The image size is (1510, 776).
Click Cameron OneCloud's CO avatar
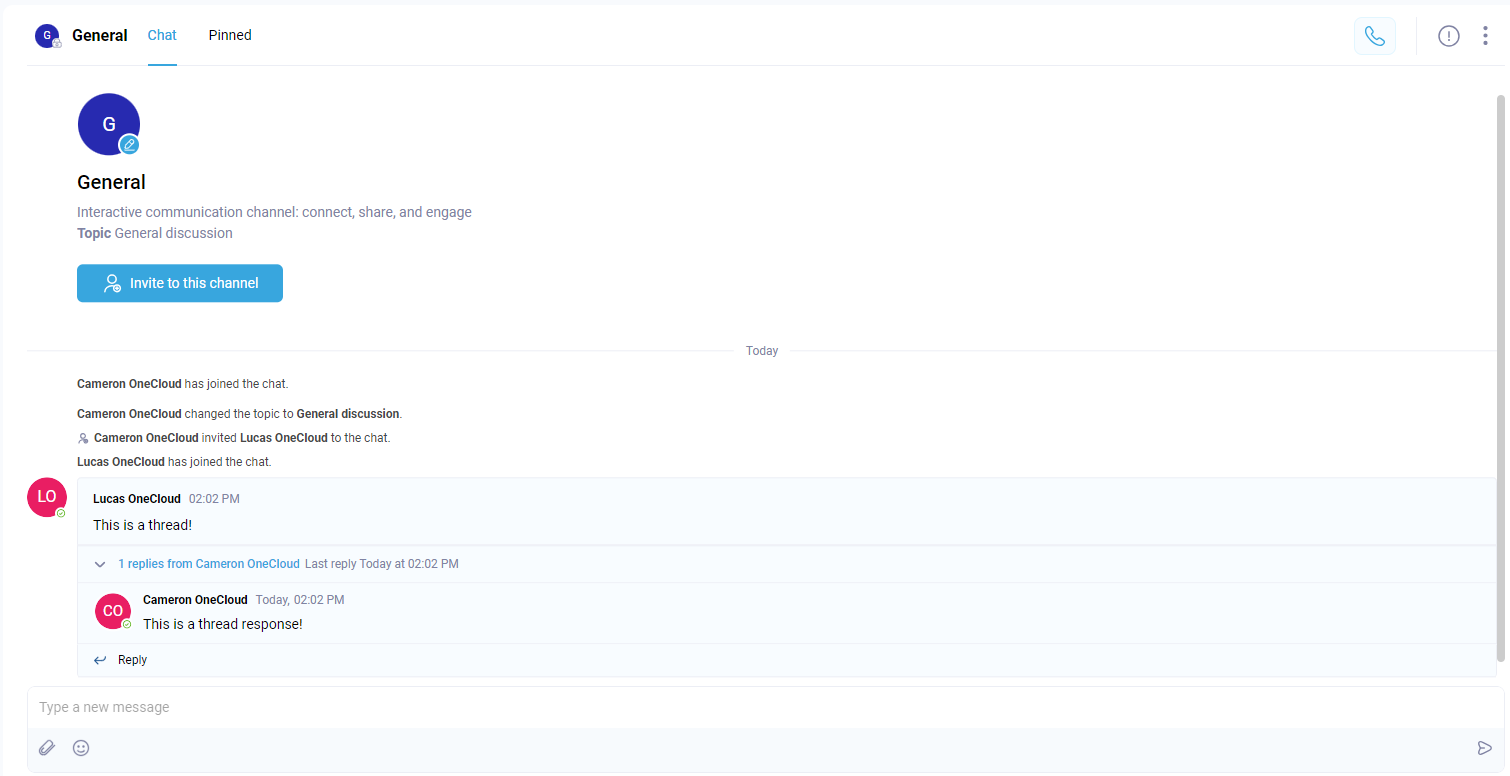coord(113,611)
